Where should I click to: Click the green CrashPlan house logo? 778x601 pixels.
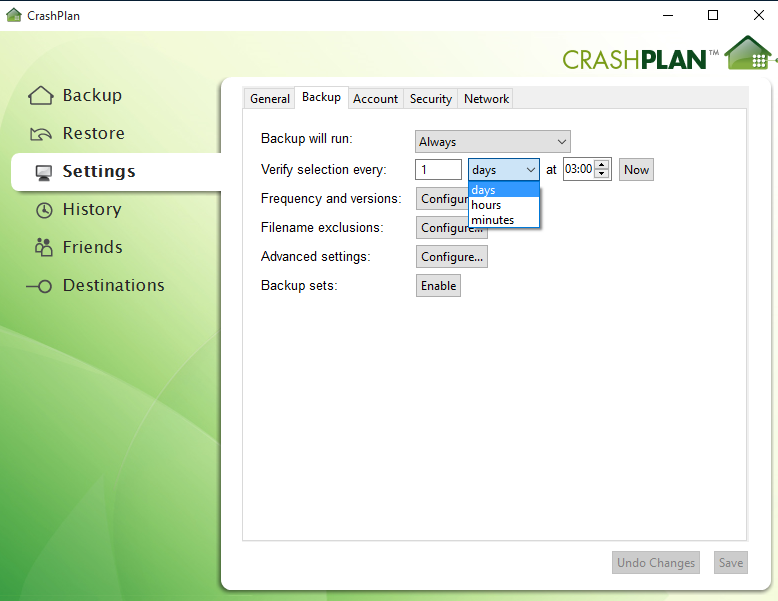pyautogui.click(x=749, y=53)
